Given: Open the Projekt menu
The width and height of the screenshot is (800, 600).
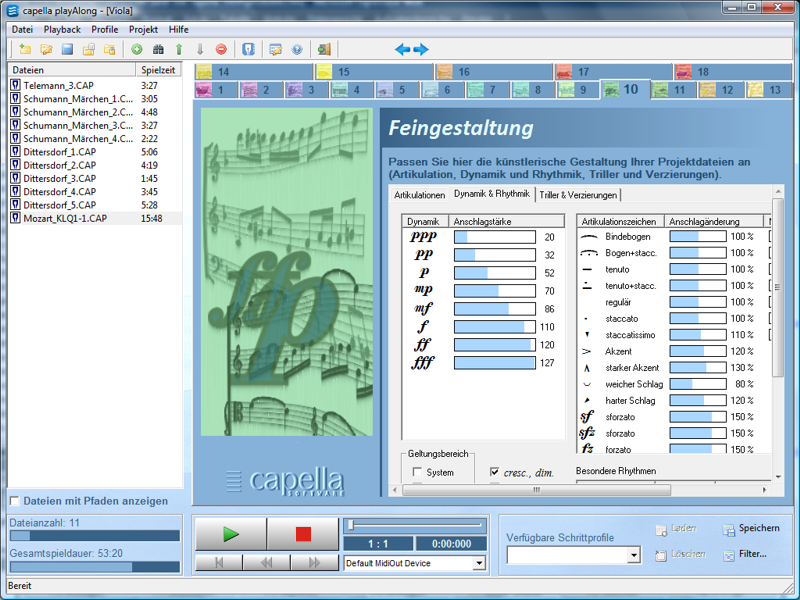Looking at the screenshot, I should coord(143,30).
